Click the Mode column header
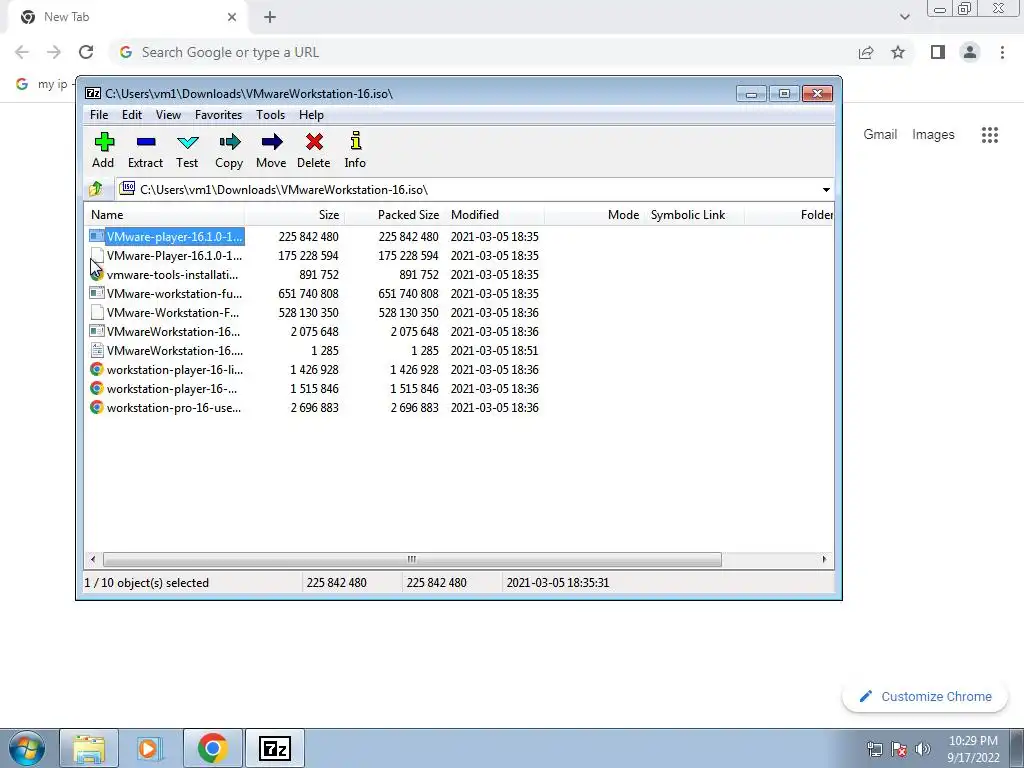1024x768 pixels. (x=594, y=215)
